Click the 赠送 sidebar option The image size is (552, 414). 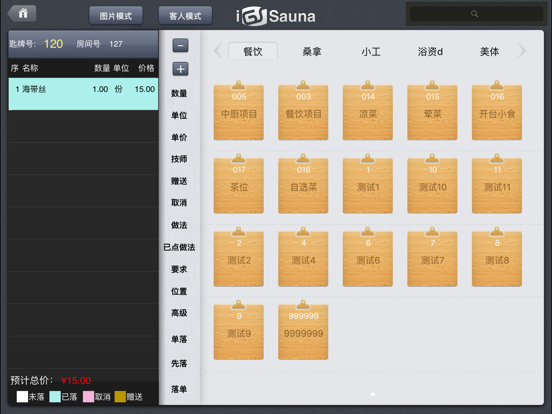[x=179, y=181]
